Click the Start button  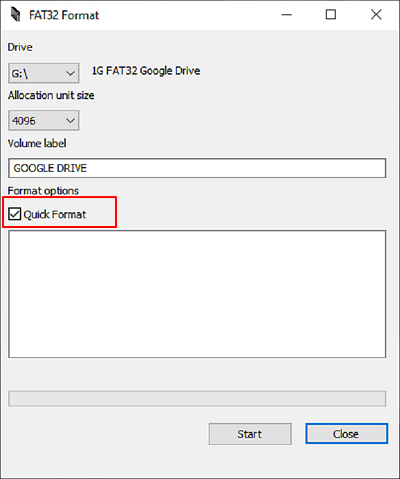pyautogui.click(x=250, y=434)
